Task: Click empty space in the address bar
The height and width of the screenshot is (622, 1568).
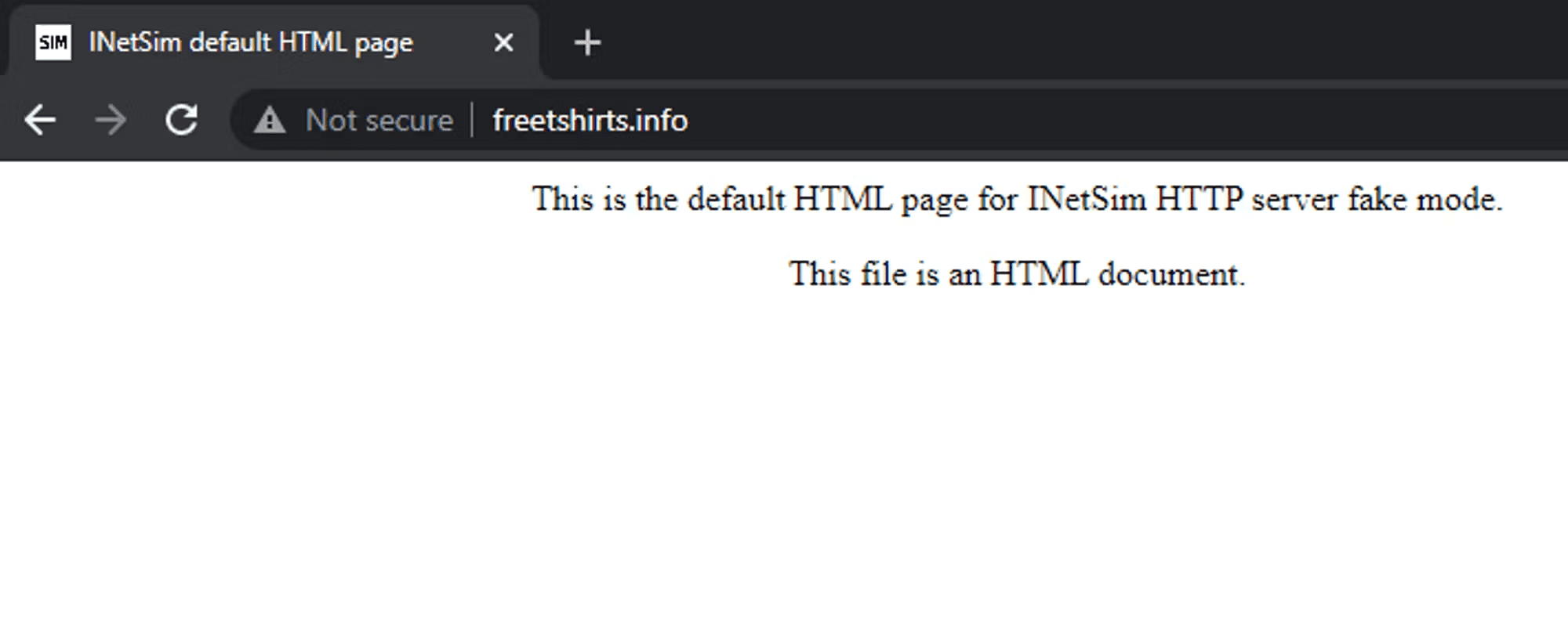Action: pyautogui.click(x=1098, y=121)
